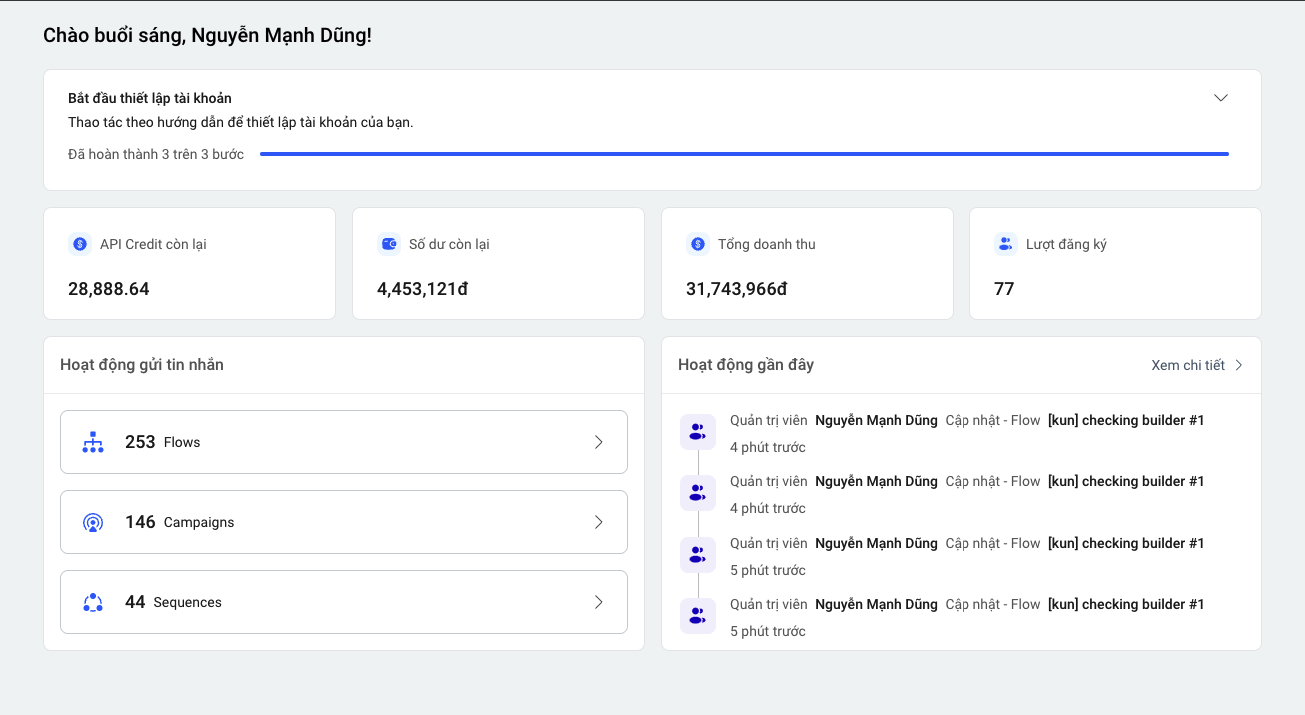
Task: Click the wallet icon beside Số dư còn lại
Action: pos(389,244)
